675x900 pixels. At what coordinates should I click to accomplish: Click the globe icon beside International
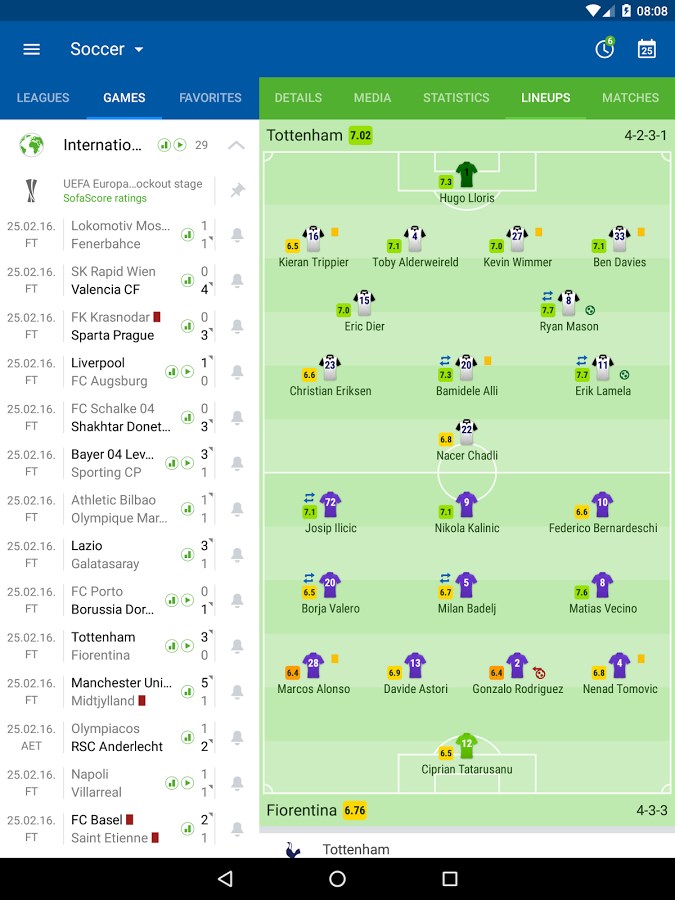pos(30,145)
